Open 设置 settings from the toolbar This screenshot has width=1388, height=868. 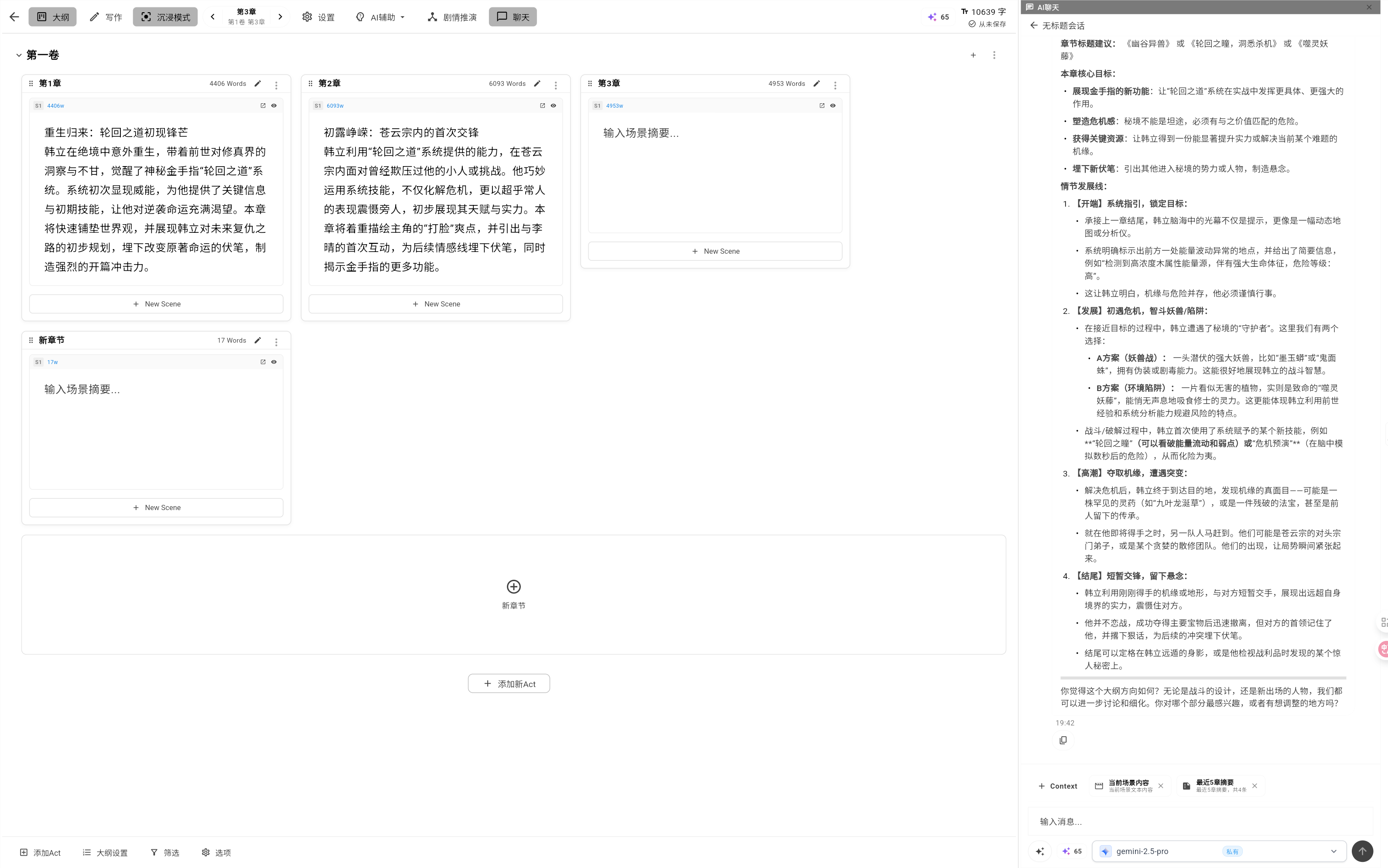pos(319,17)
